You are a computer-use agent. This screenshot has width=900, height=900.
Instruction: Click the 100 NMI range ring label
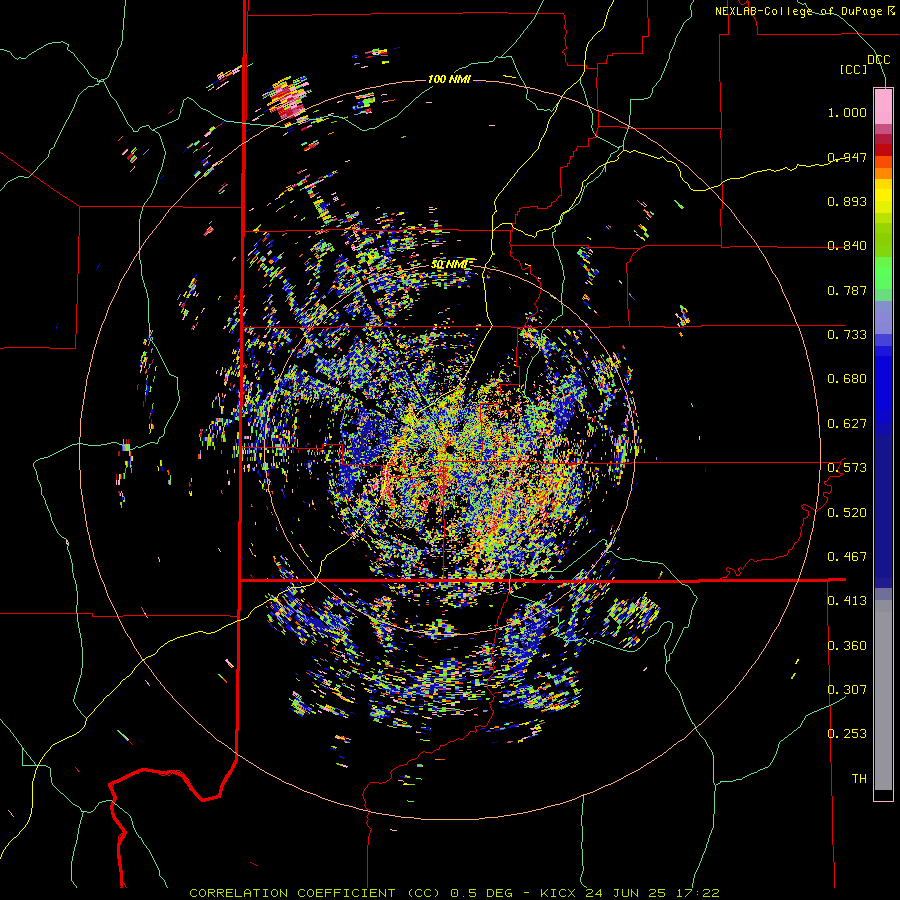449,79
